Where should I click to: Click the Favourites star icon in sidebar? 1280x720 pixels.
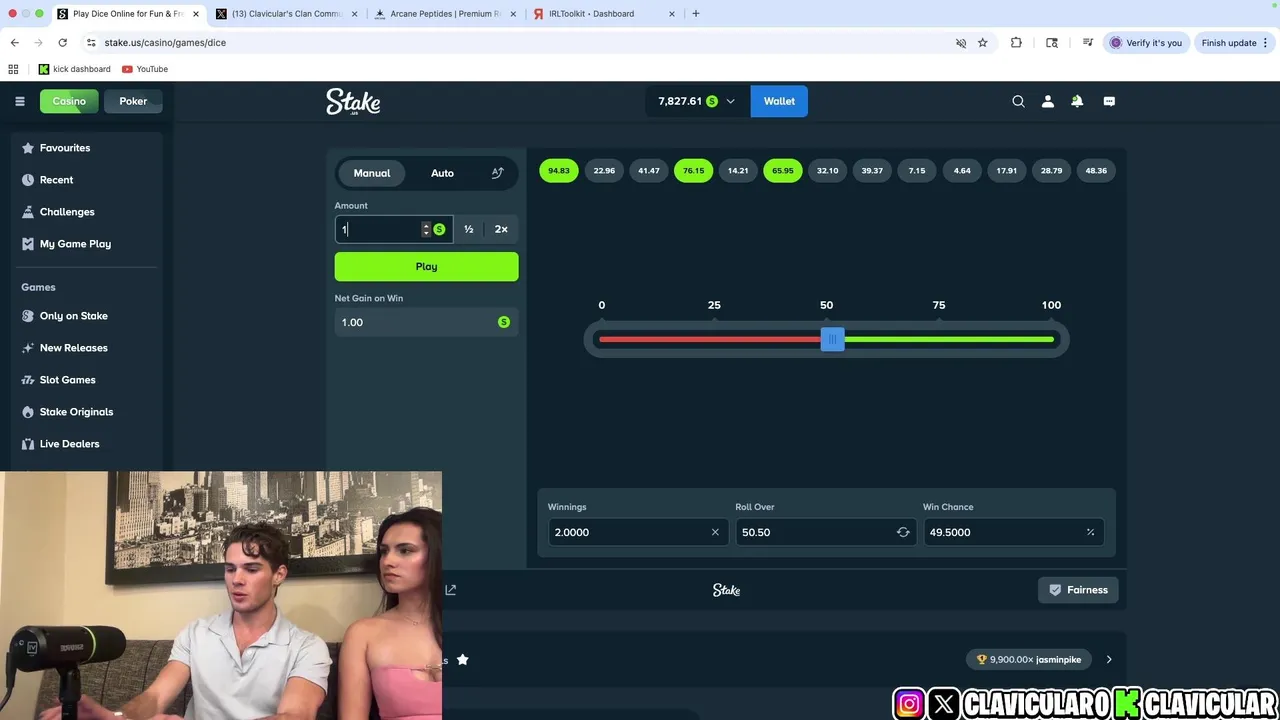pos(28,148)
